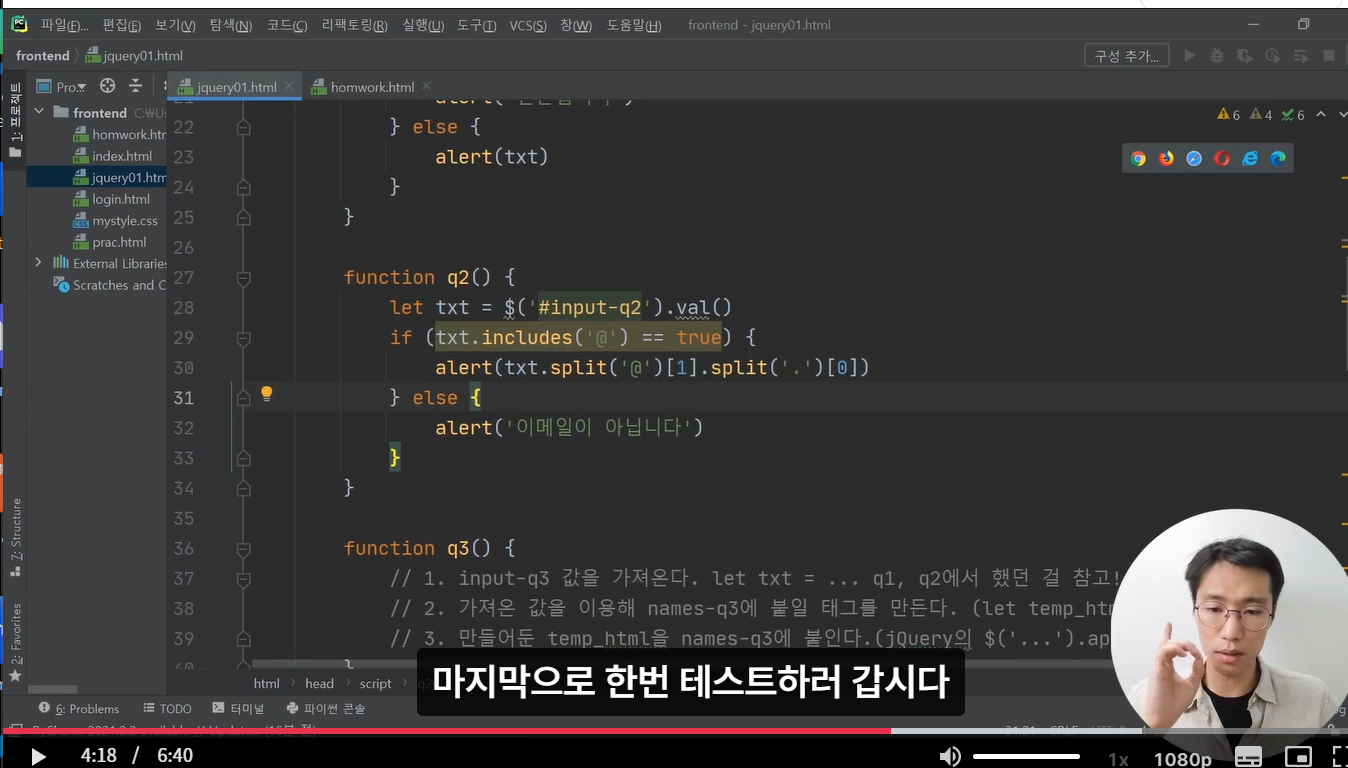Open the 창 menu
This screenshot has width=1348, height=768.
[576, 25]
